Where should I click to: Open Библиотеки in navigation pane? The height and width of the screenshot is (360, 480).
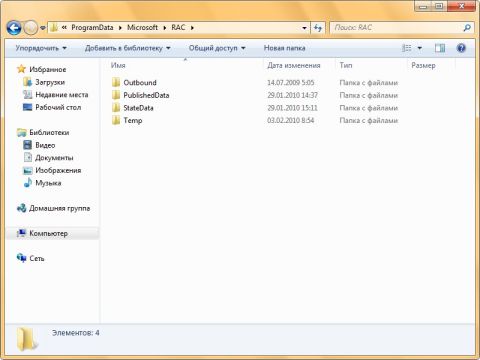point(49,133)
